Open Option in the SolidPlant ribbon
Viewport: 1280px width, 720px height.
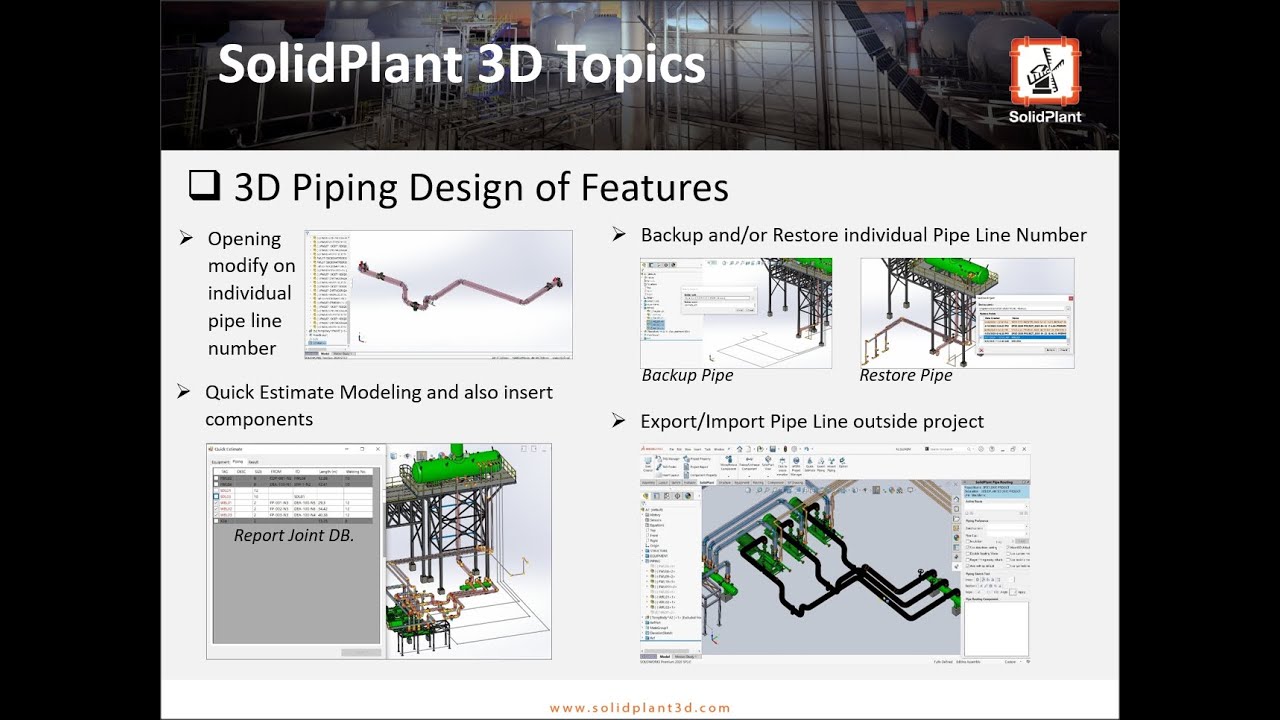pyautogui.click(x=843, y=464)
